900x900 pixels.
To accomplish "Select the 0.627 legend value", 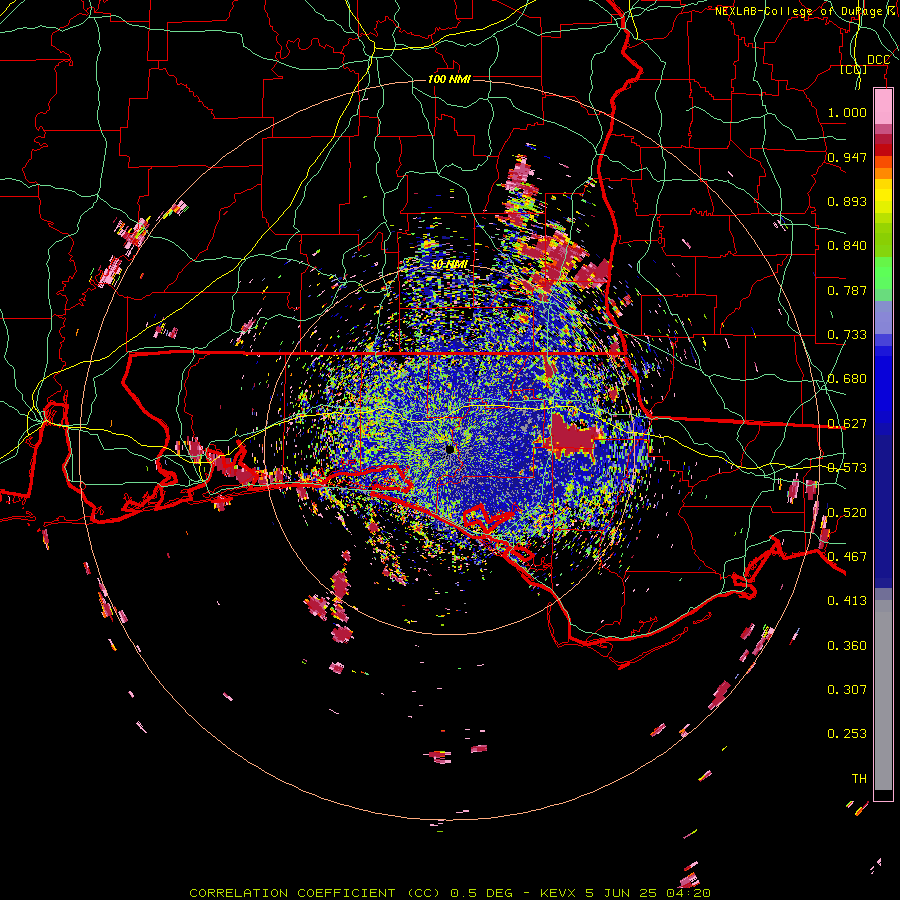I will coord(847,424).
